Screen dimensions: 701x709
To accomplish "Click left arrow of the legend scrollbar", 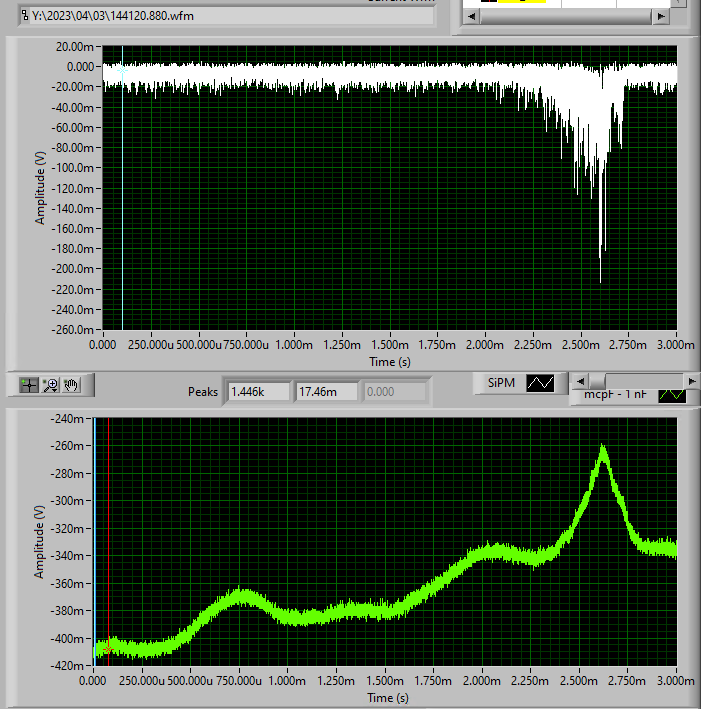I will pos(581,382).
